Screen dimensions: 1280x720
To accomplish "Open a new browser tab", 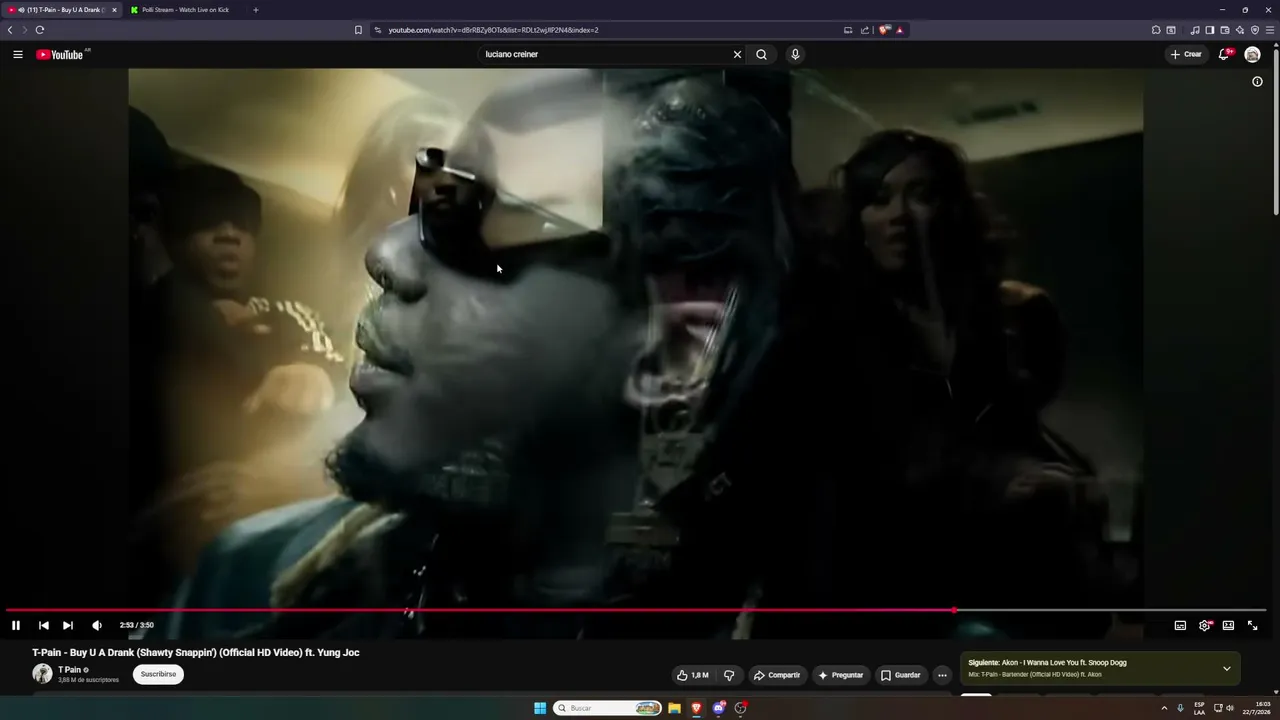I will pos(256,10).
